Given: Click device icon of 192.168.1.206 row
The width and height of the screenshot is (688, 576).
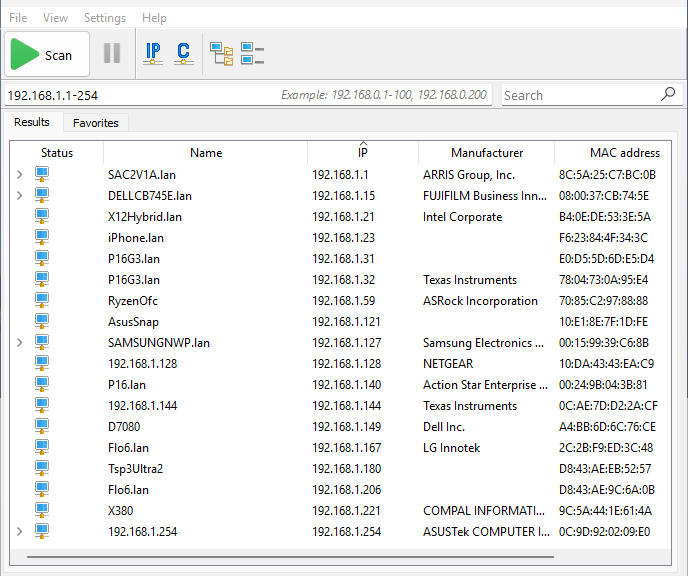Looking at the screenshot, I should pos(42,490).
